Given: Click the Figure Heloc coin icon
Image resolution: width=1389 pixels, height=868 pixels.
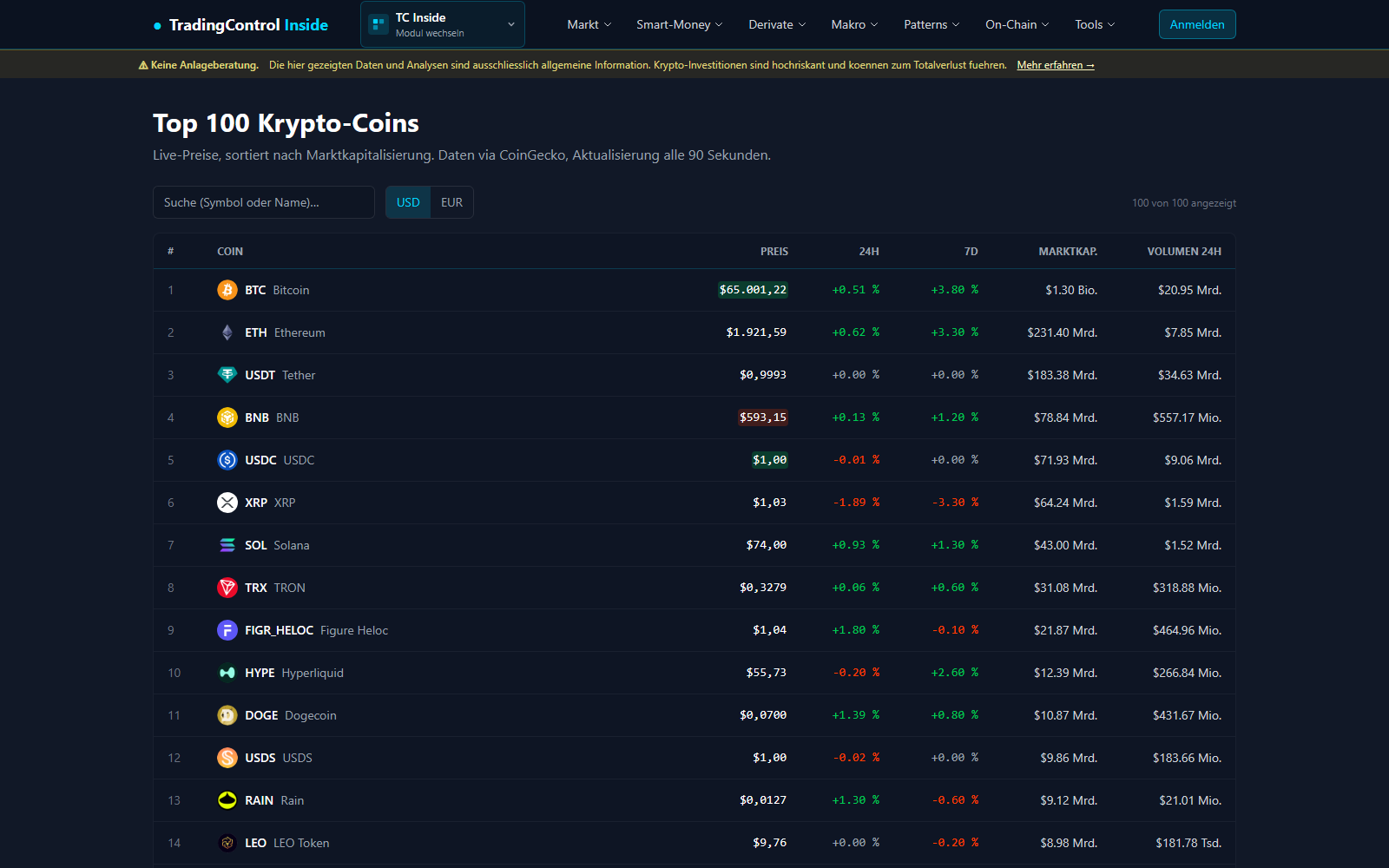Looking at the screenshot, I should tap(227, 630).
